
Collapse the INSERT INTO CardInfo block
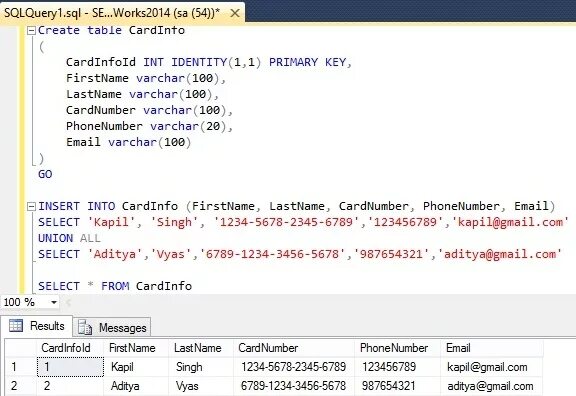pos(32,206)
